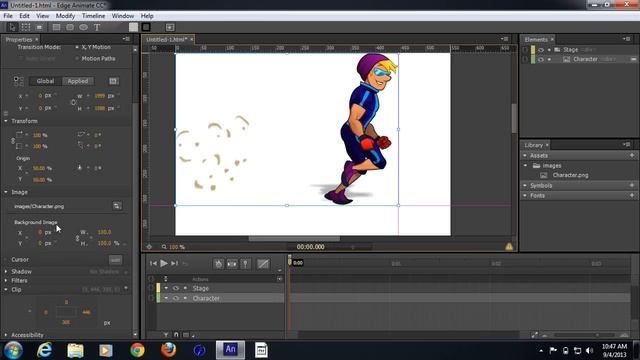The width and height of the screenshot is (640, 360).
Task: Click the image source swap icon
Action: coord(117,206)
